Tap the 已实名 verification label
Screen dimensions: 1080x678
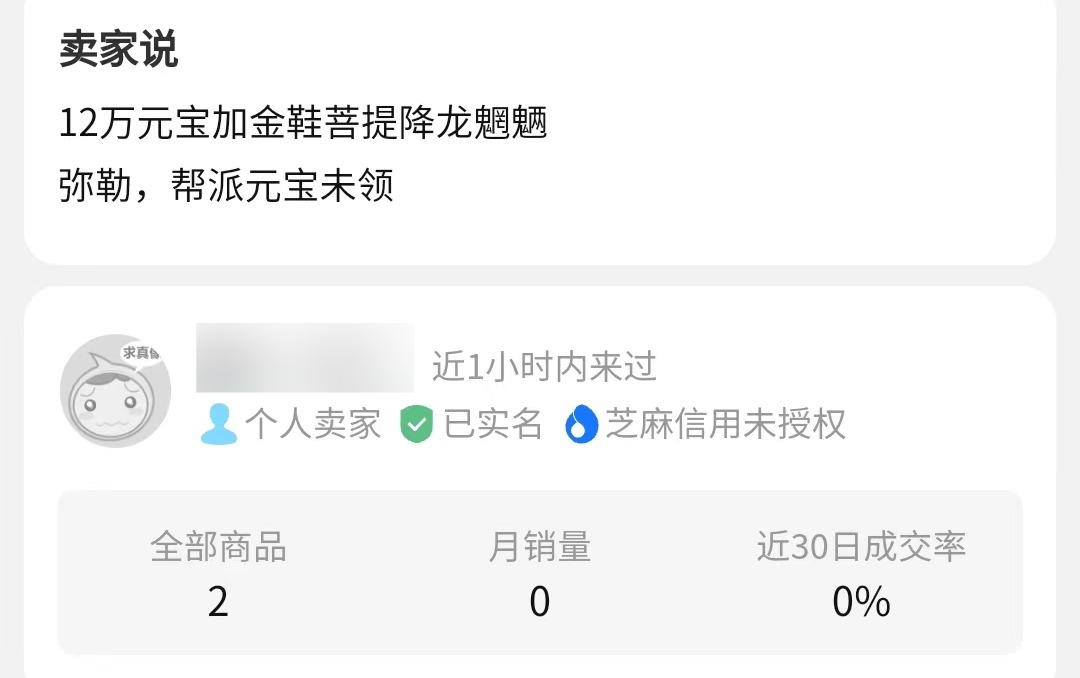[x=493, y=424]
